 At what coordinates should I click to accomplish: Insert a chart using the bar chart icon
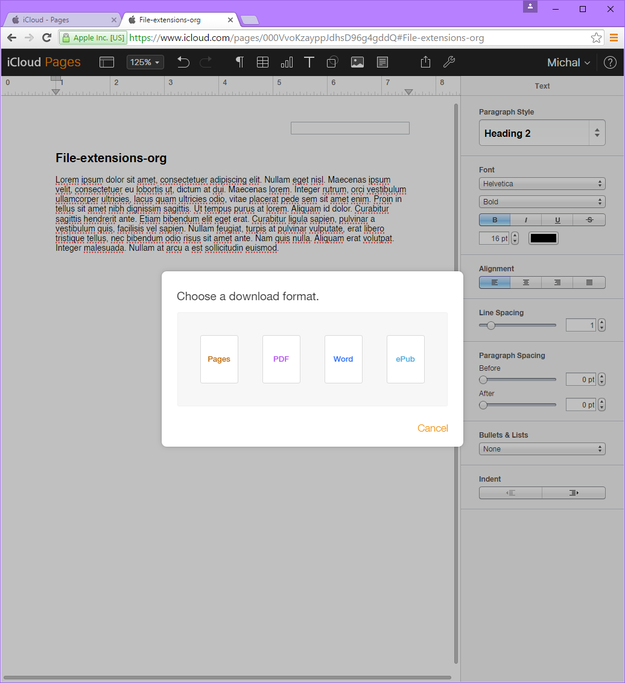pyautogui.click(x=287, y=62)
